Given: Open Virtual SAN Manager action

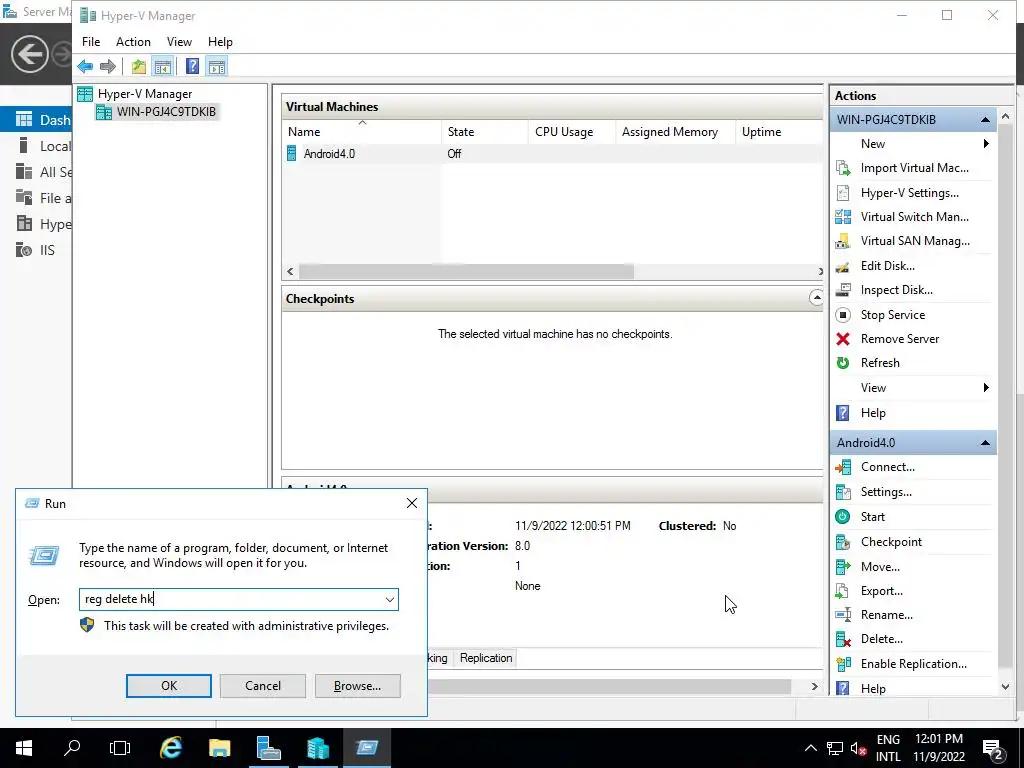Looking at the screenshot, I should (915, 241).
